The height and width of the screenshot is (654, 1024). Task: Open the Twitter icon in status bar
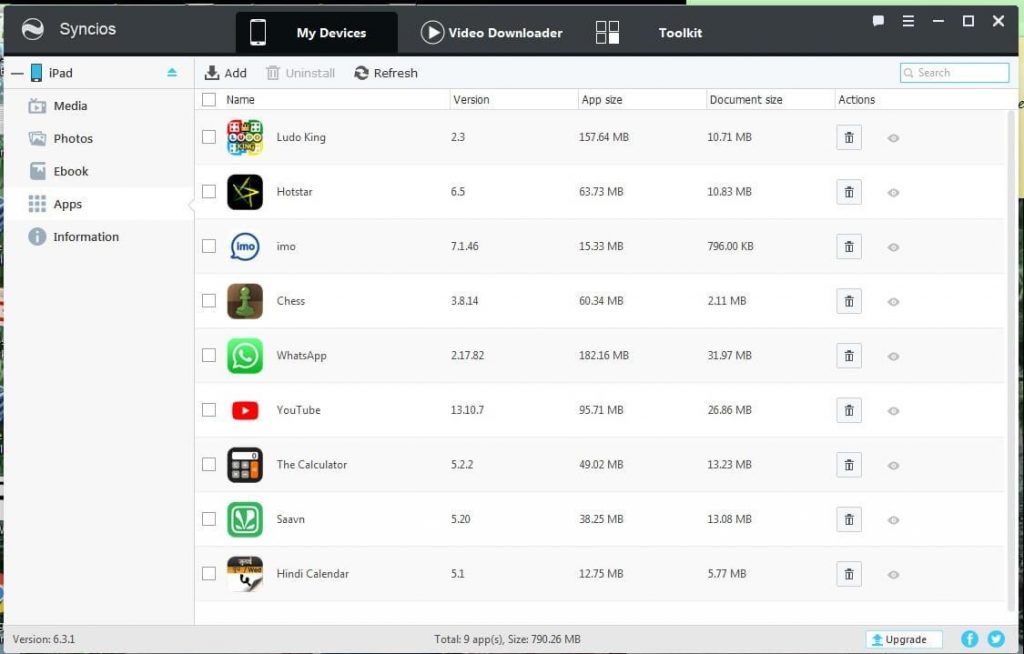point(996,638)
